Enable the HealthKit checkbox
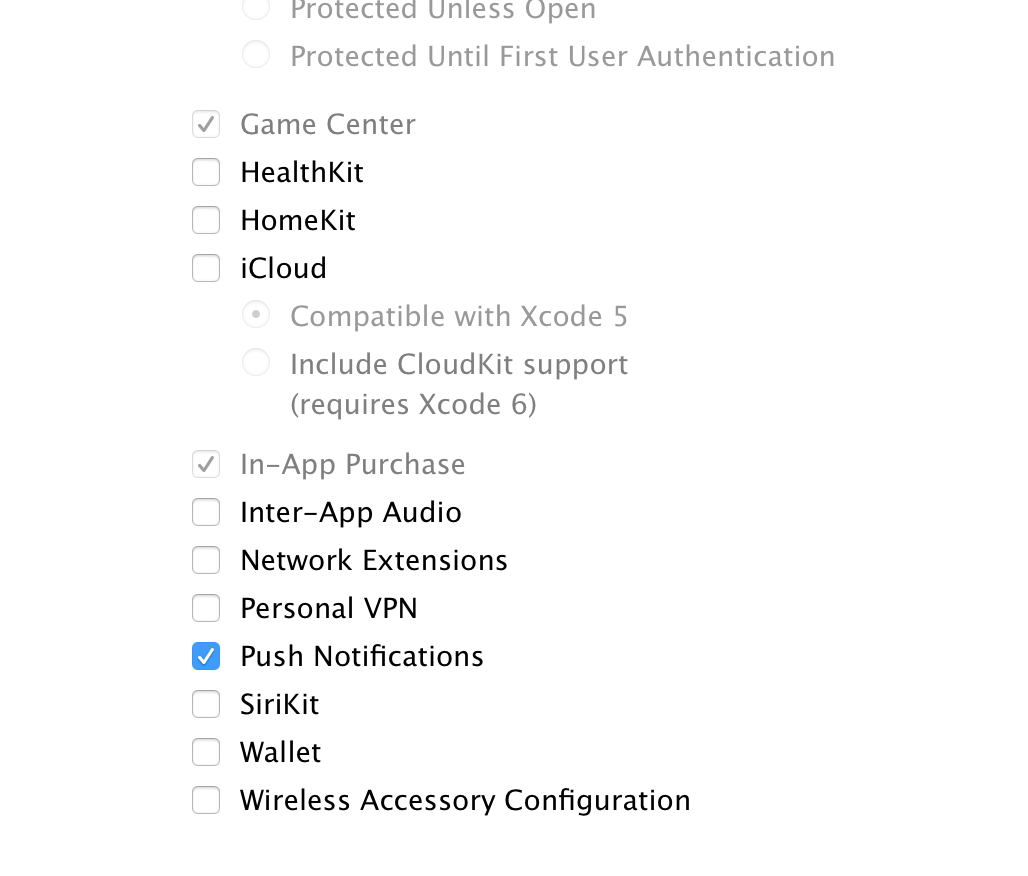 pyautogui.click(x=206, y=172)
